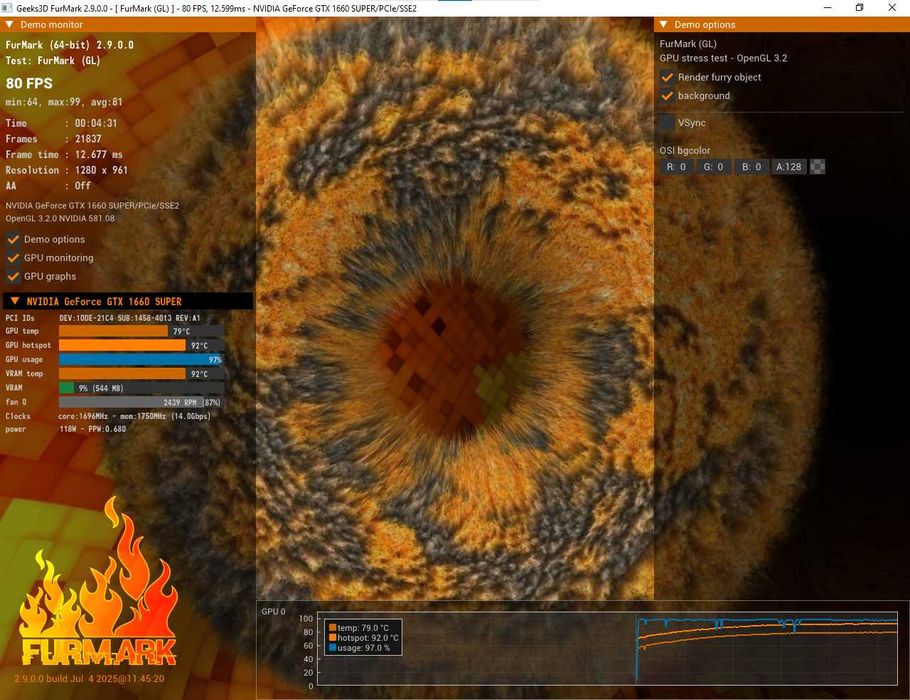Click the GPU 0 monitoring graph plot

click(x=607, y=649)
